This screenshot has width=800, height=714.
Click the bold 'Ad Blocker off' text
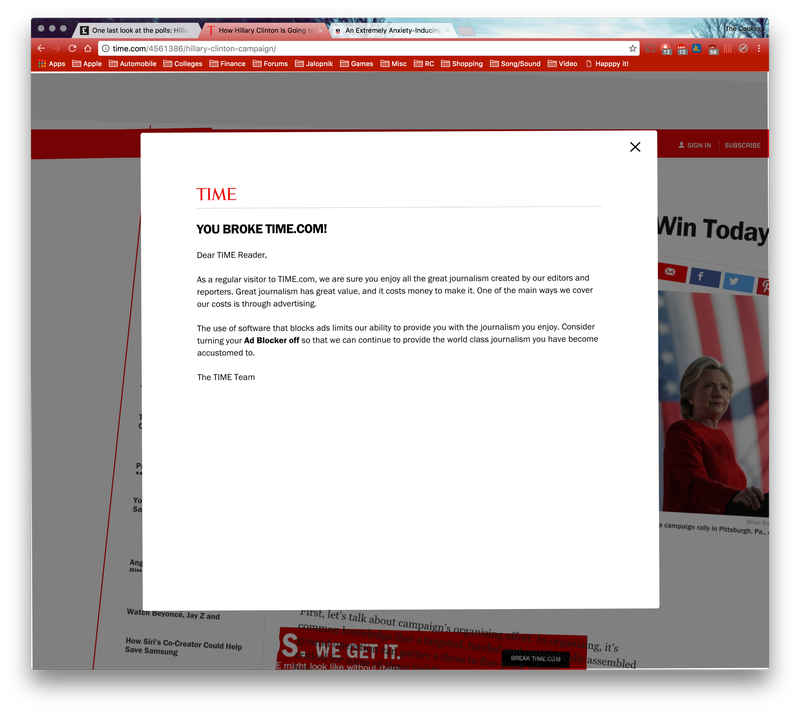point(271,340)
